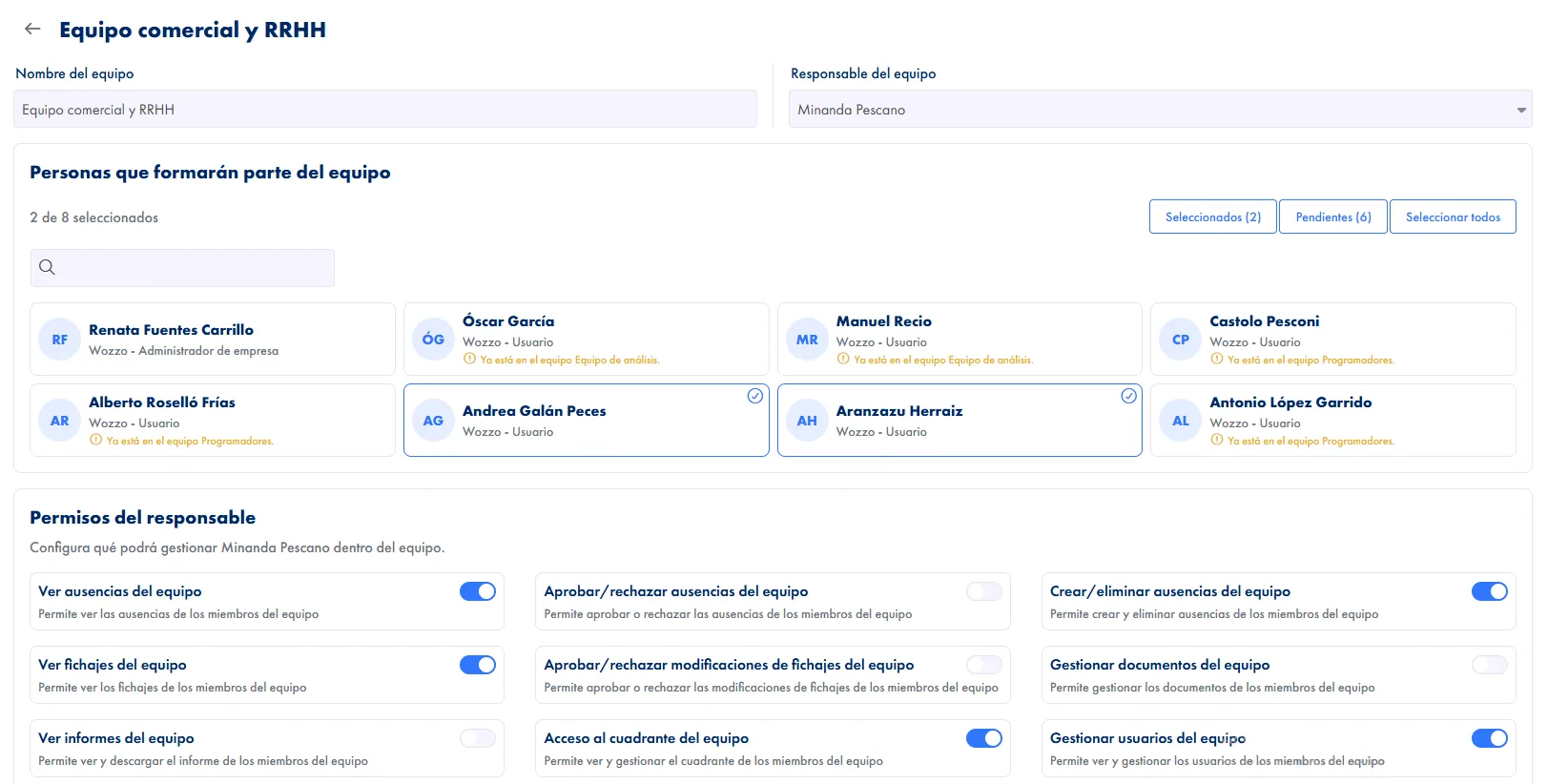Click the Seleccionar todos button
This screenshot has width=1548, height=784.
click(1453, 217)
